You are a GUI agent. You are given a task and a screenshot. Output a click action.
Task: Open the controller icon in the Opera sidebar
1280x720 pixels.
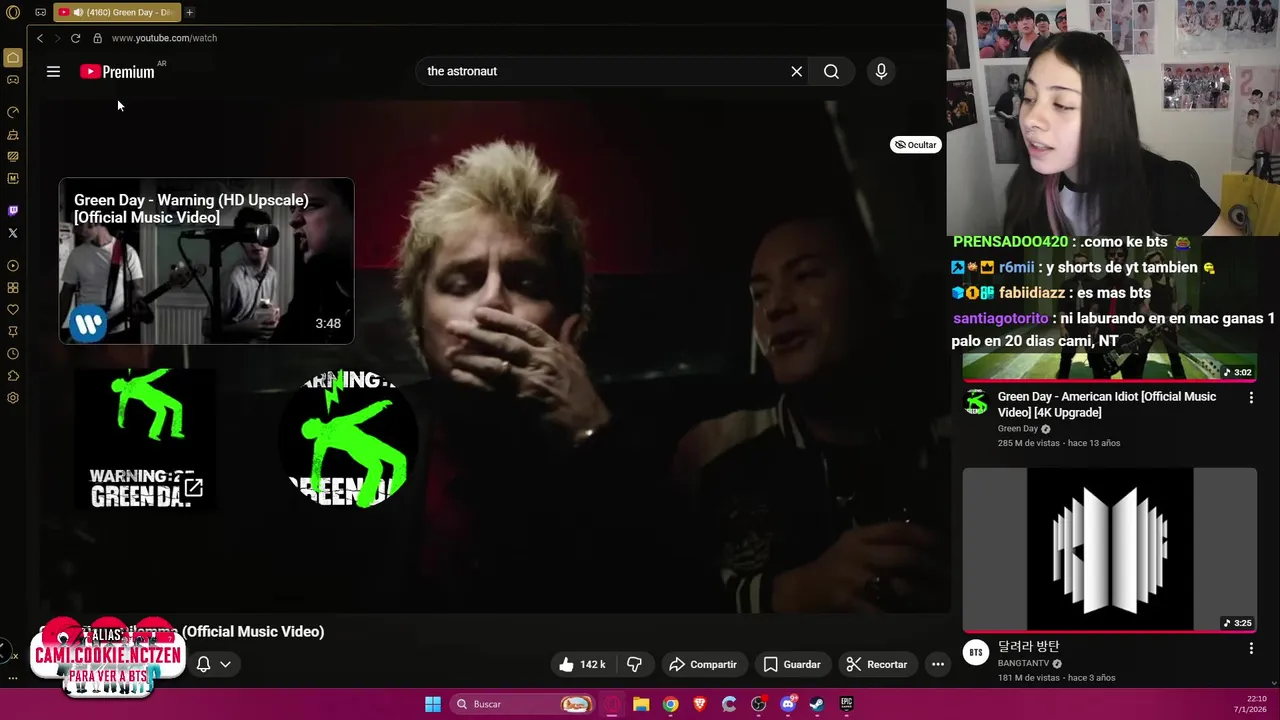click(x=13, y=80)
